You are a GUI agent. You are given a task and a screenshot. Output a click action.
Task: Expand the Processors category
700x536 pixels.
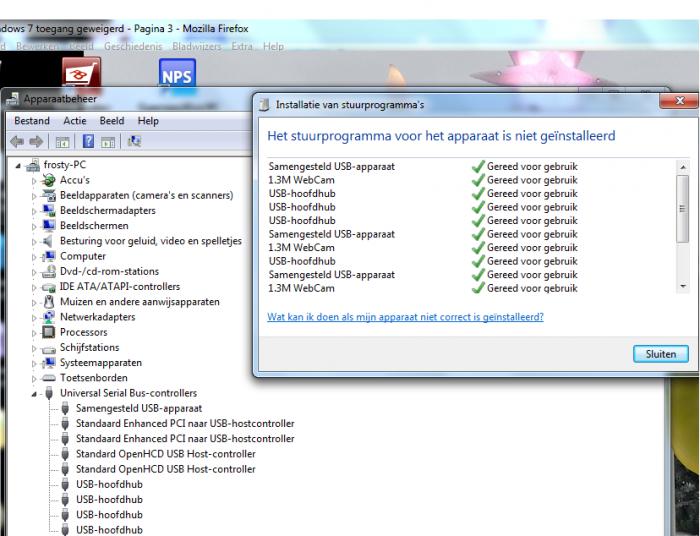tap(34, 333)
